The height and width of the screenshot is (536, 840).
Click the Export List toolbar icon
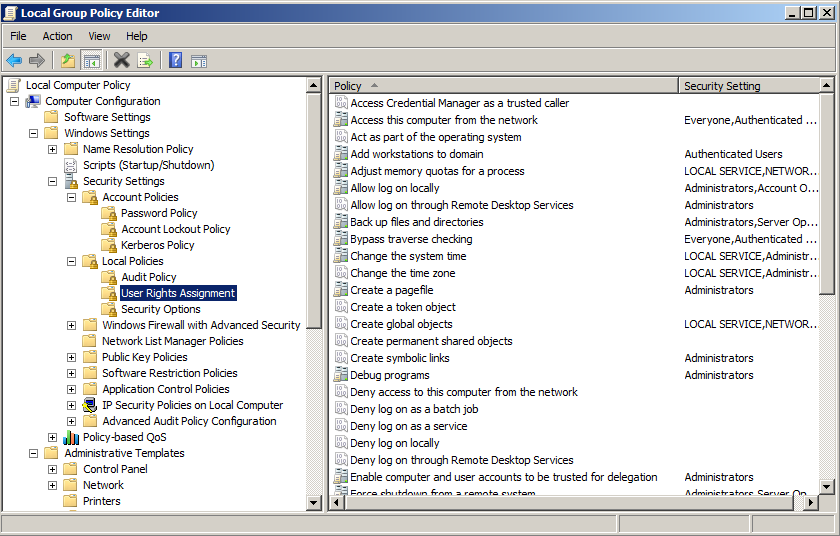click(145, 61)
